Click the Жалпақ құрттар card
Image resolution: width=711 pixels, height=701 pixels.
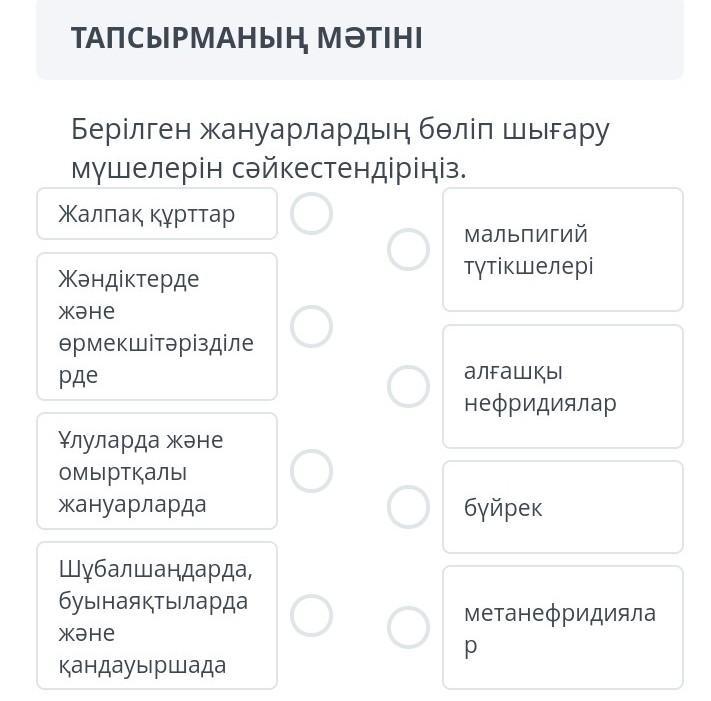pyautogui.click(x=156, y=214)
